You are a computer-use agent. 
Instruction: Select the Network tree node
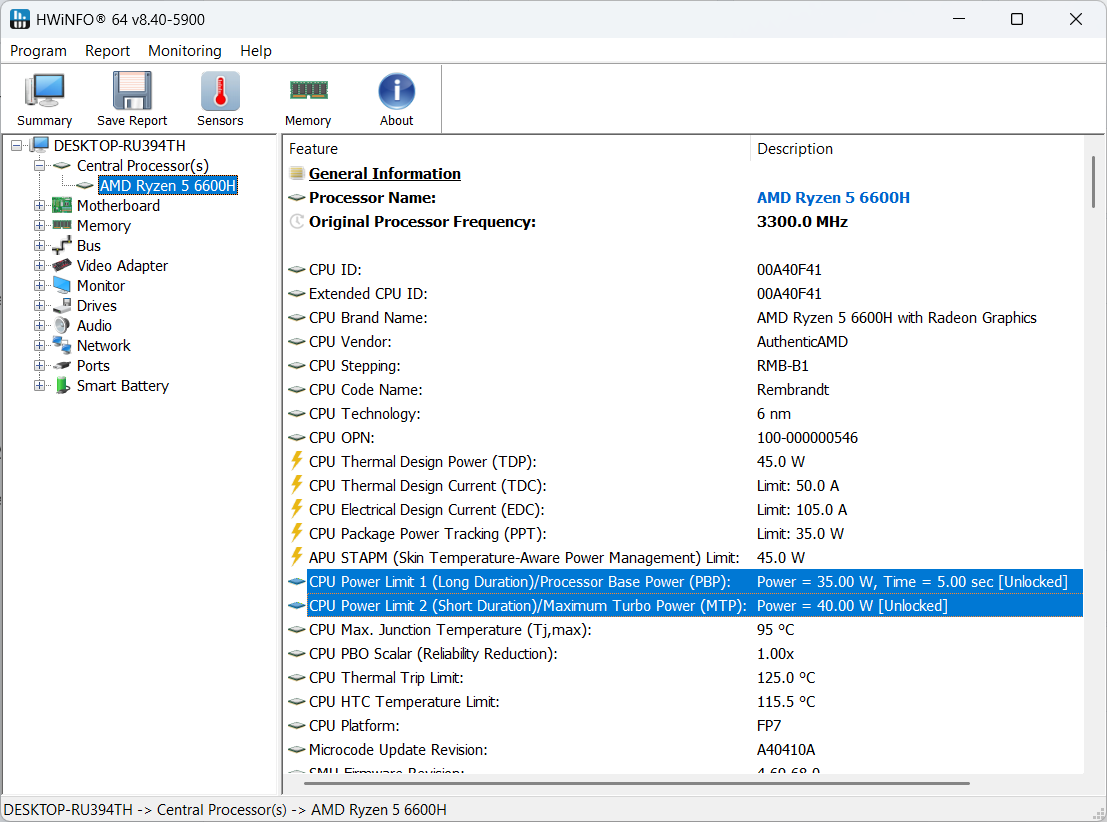(x=103, y=346)
